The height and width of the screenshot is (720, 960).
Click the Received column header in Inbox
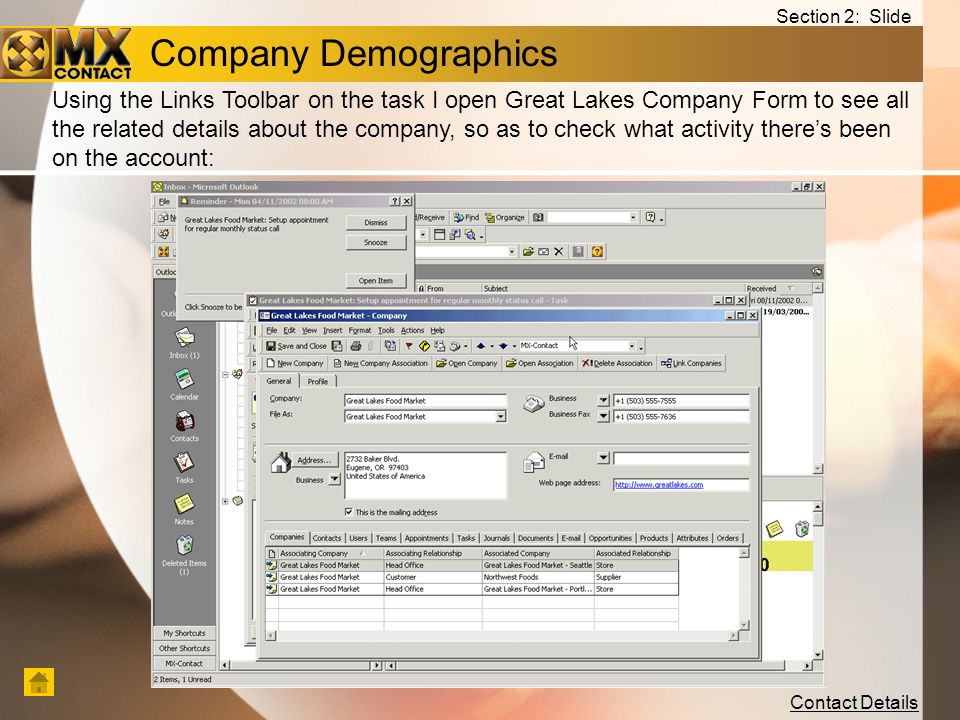tap(778, 288)
